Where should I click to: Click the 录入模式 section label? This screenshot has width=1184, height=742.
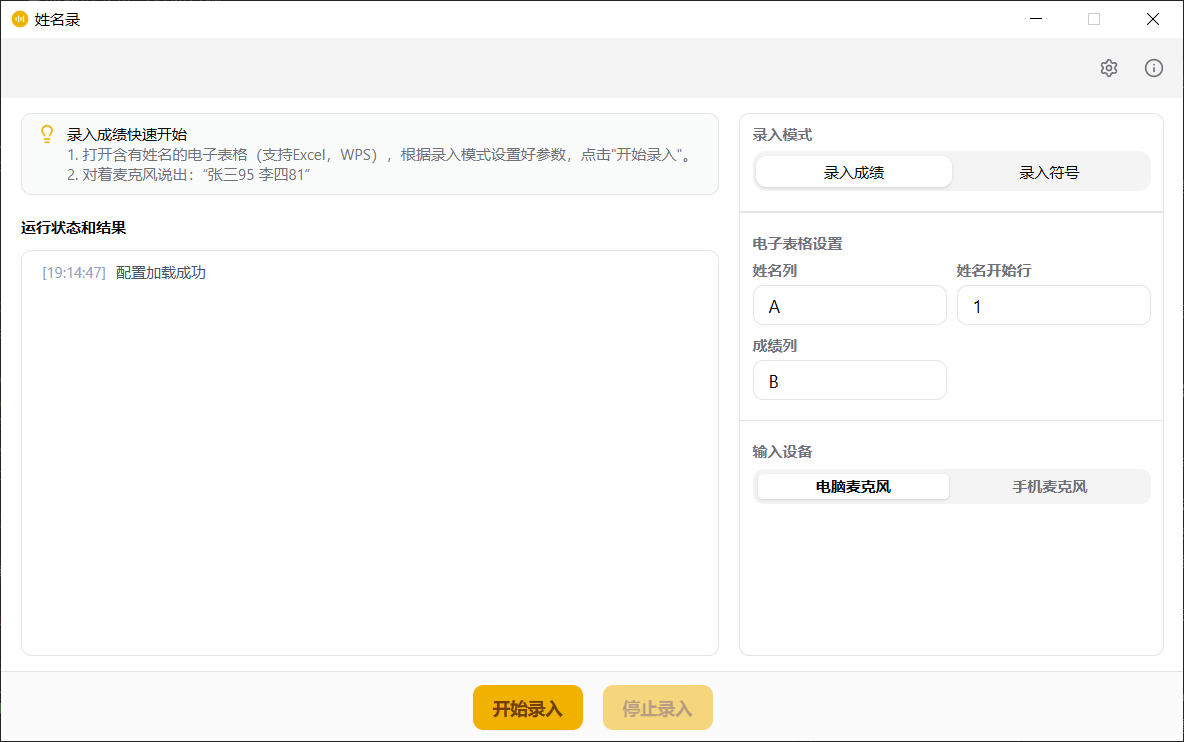(x=782, y=135)
